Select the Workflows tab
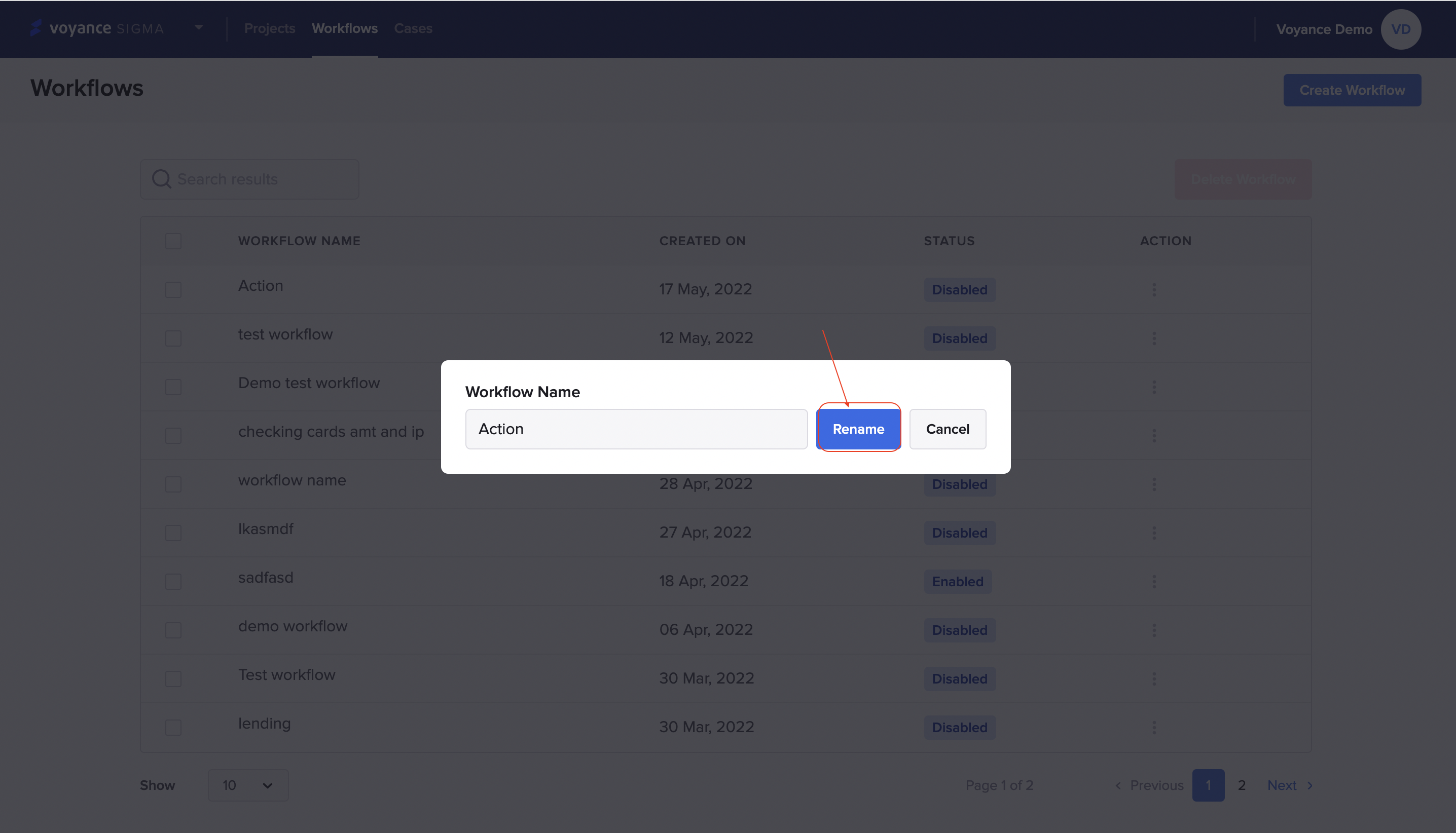Image resolution: width=1456 pixels, height=833 pixels. point(345,28)
